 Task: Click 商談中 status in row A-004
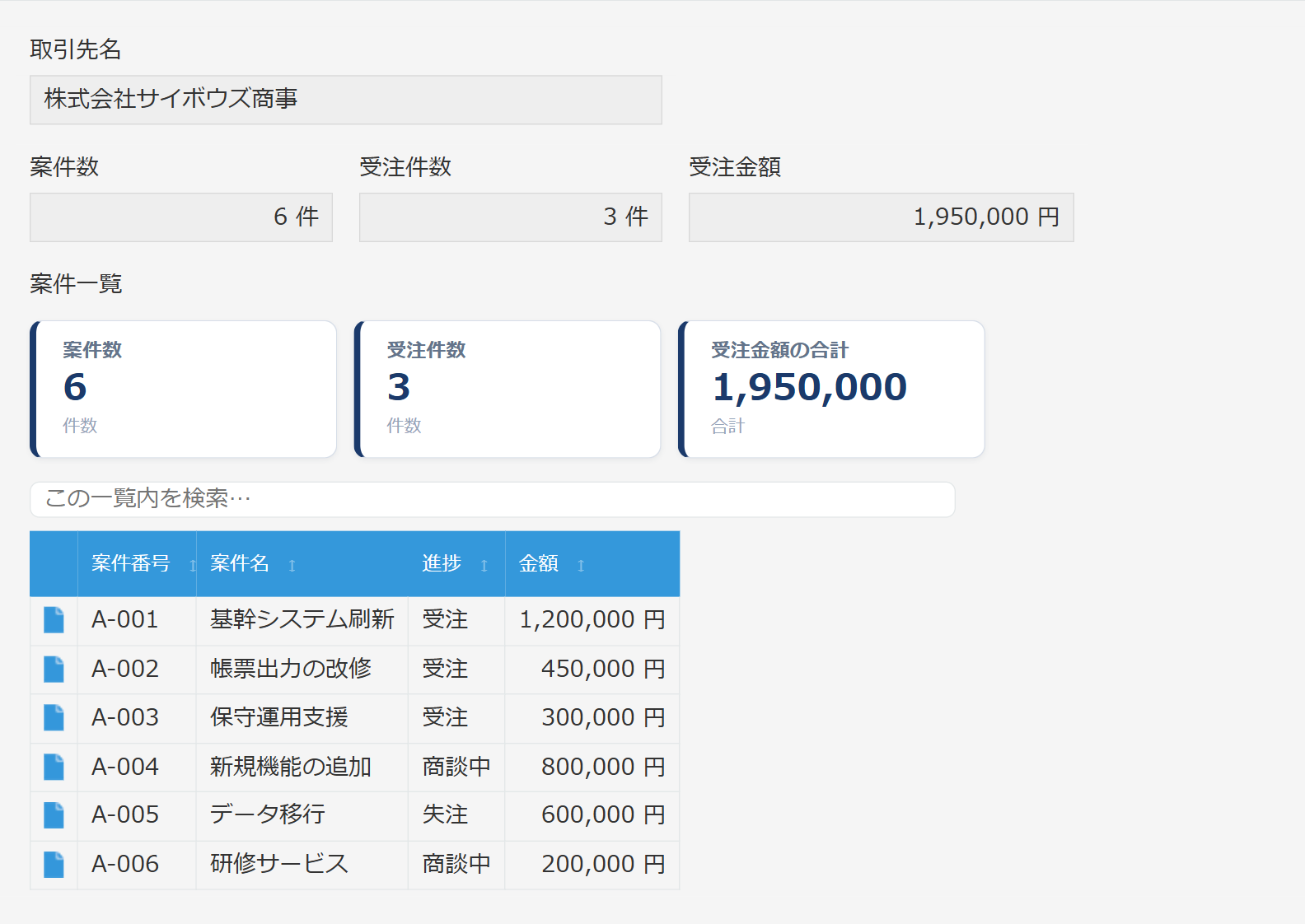tap(456, 768)
